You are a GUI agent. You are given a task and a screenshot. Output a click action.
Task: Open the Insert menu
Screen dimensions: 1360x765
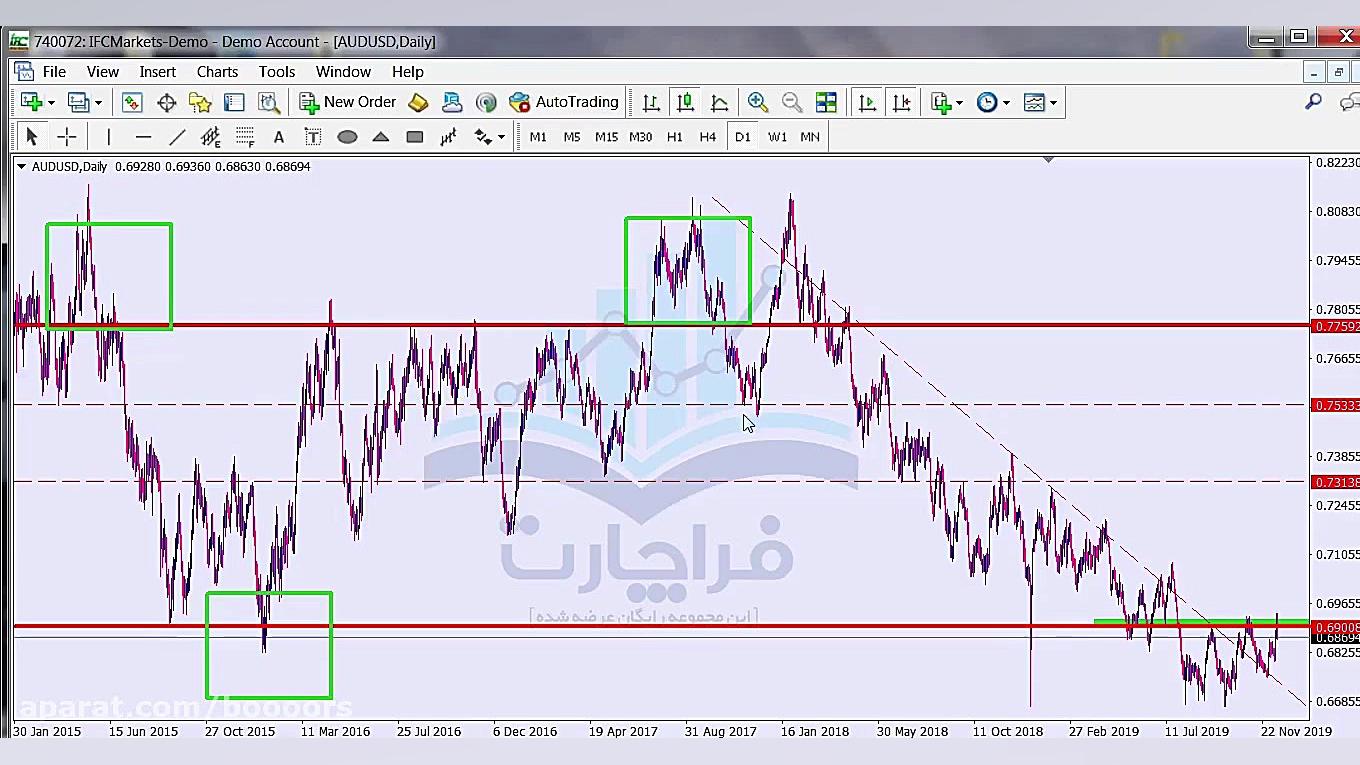(x=157, y=72)
